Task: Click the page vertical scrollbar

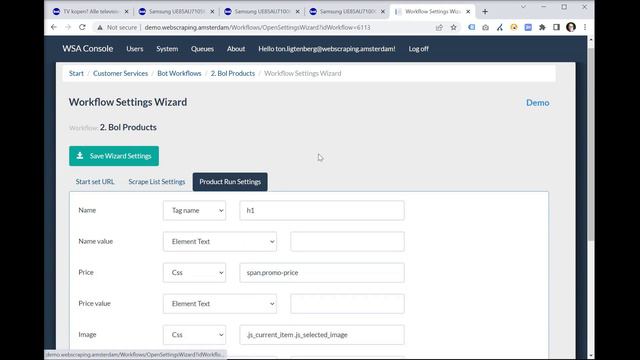Action: (x=591, y=143)
